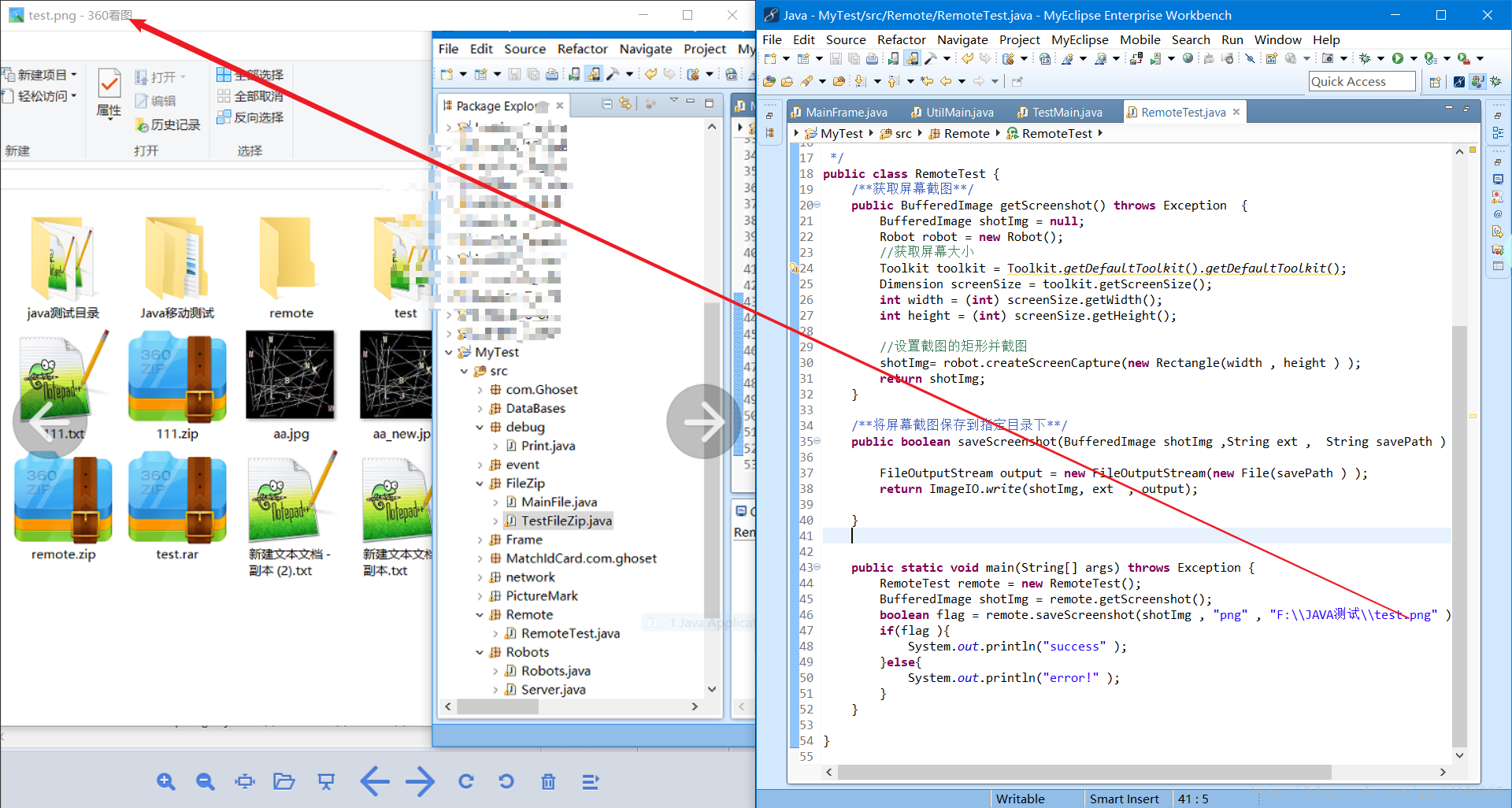The height and width of the screenshot is (808, 1512).
Task: Open the dropdown beside the camera icon
Action: coord(1343,58)
